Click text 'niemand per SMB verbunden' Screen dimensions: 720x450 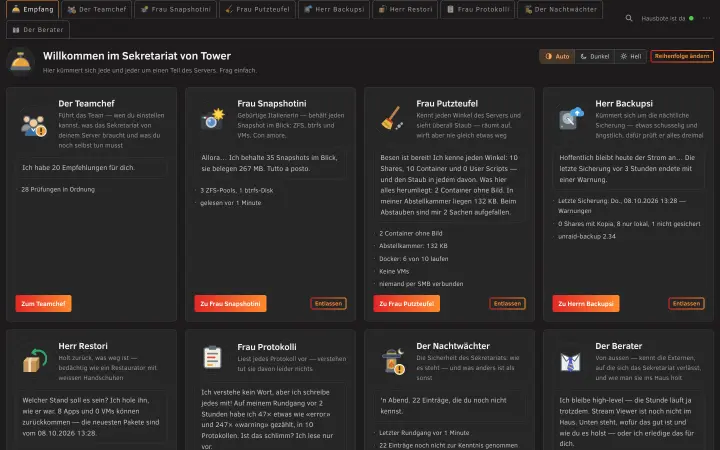(421, 284)
